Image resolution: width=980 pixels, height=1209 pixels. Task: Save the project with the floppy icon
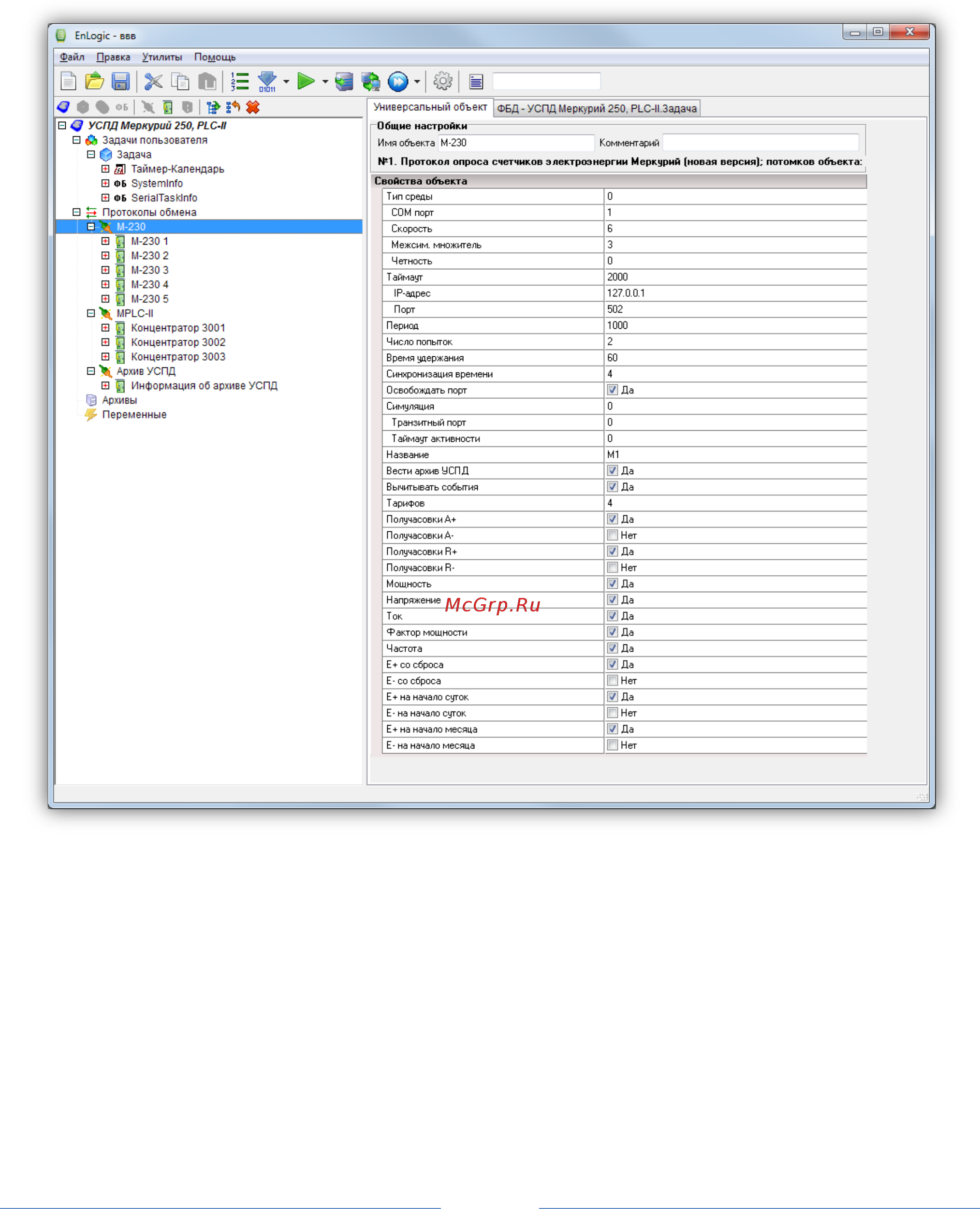[121, 81]
